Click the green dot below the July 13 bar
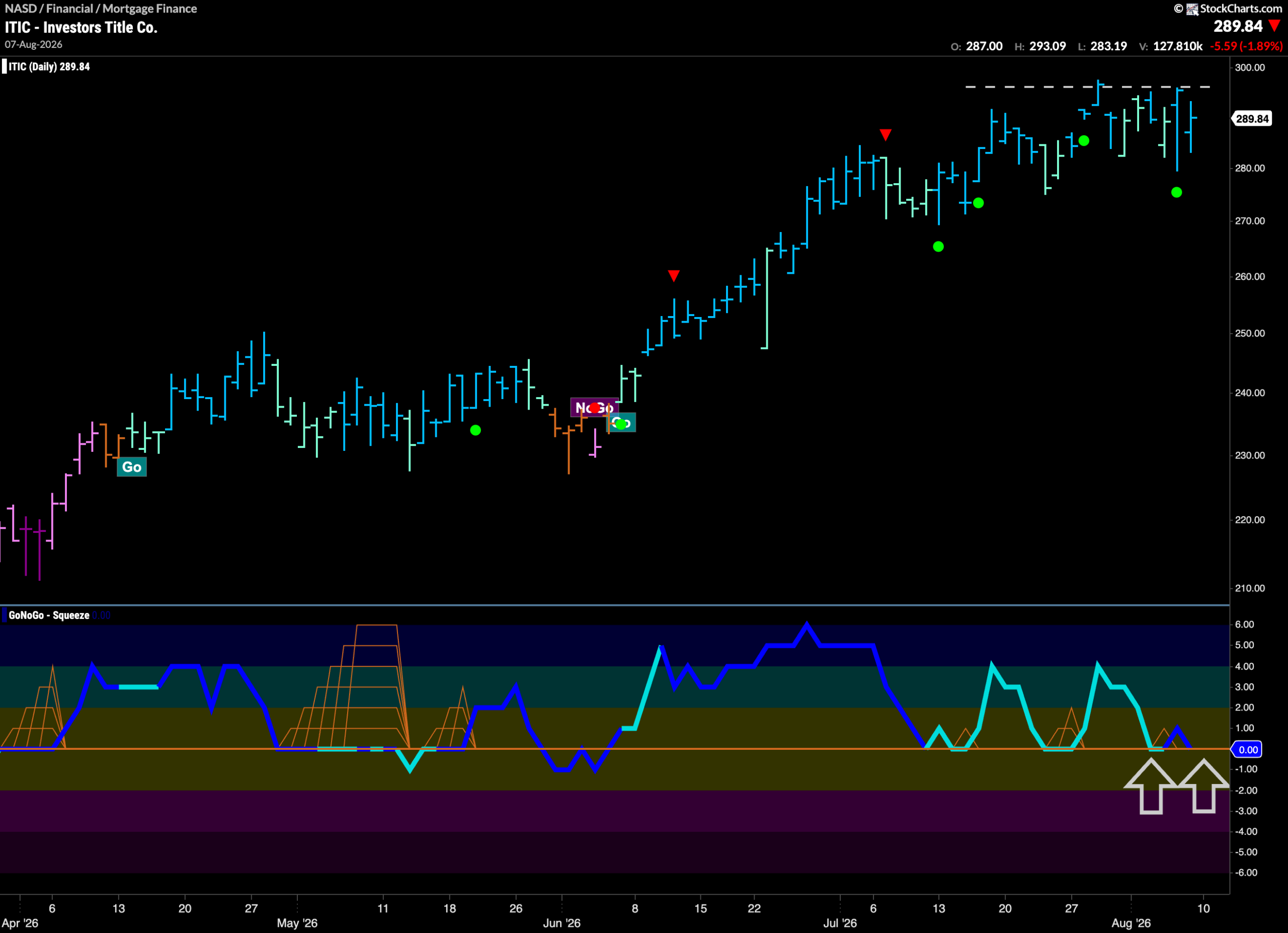This screenshot has height=933, width=1288. pyautogui.click(x=938, y=247)
